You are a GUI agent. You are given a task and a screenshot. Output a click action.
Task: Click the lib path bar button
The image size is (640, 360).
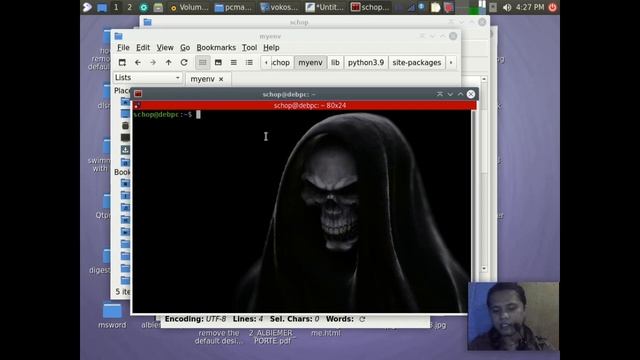coord(335,62)
